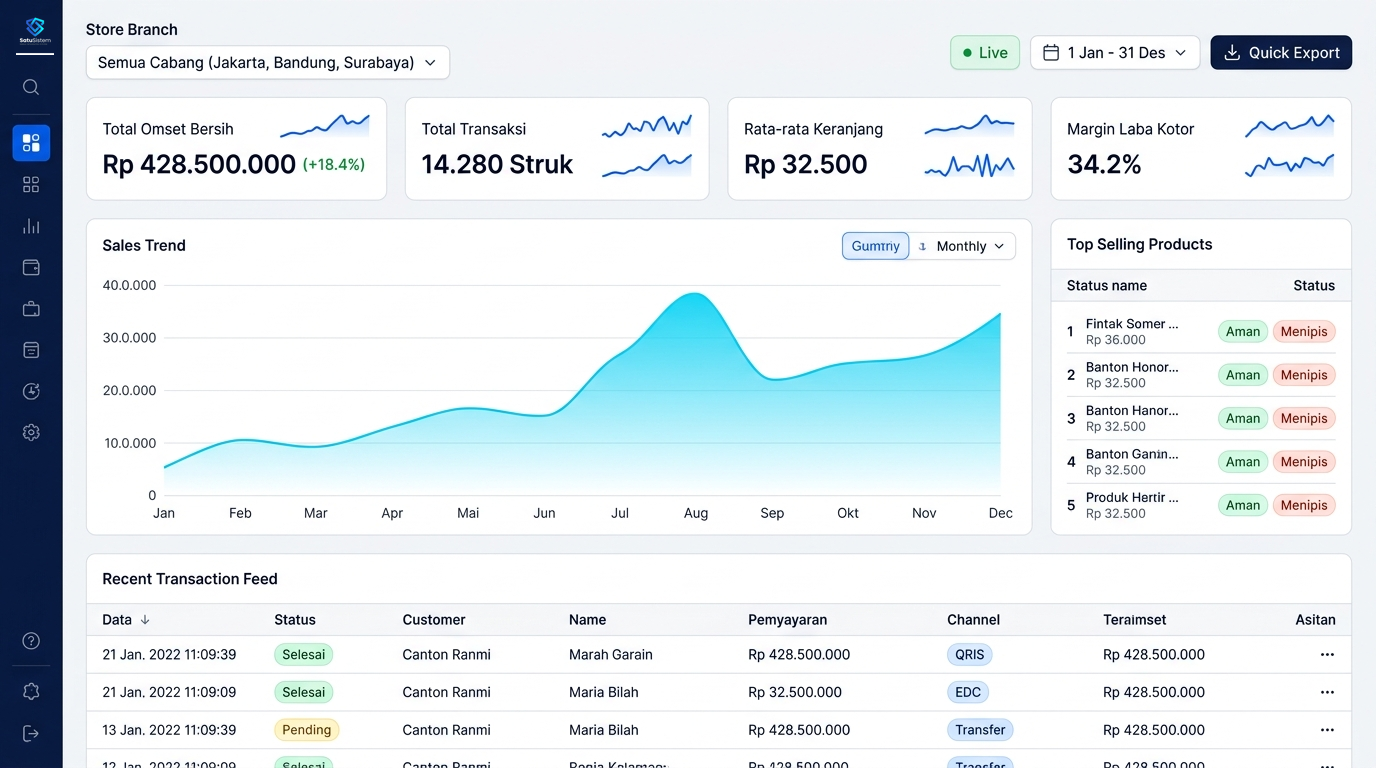Click the calendar icon in the date range
The width and height of the screenshot is (1376, 768).
(1051, 53)
